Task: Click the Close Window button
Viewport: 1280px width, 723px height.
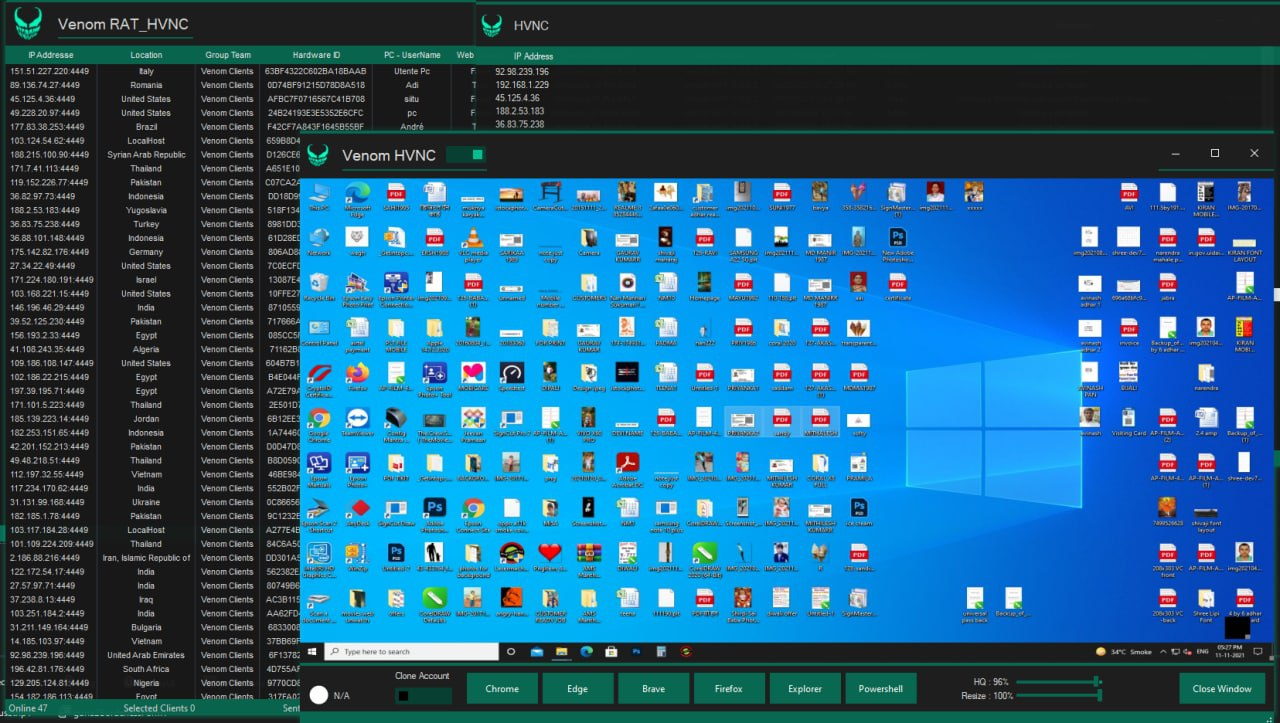Action: 1222,689
